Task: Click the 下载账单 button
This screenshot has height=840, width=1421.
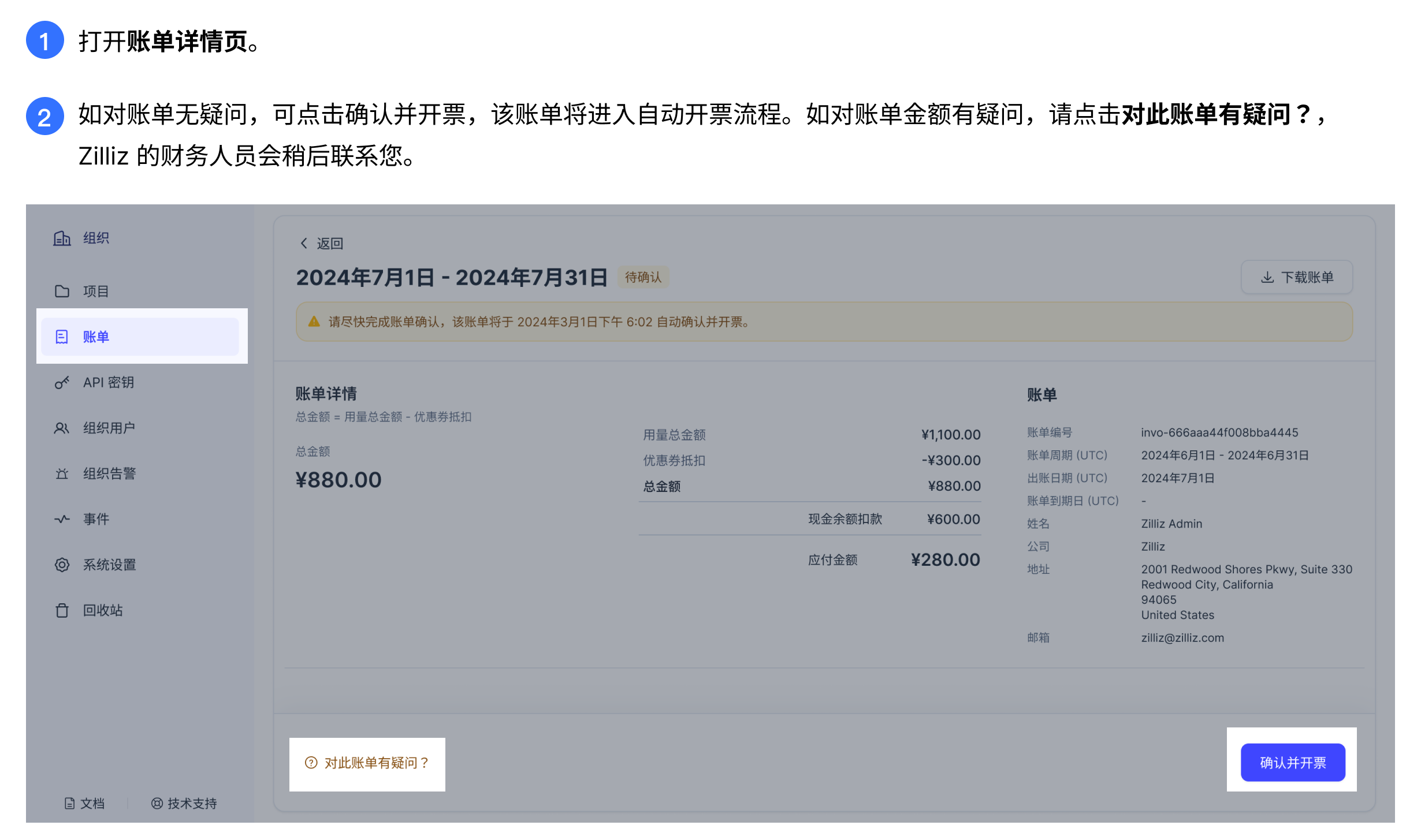Action: pyautogui.click(x=1297, y=277)
